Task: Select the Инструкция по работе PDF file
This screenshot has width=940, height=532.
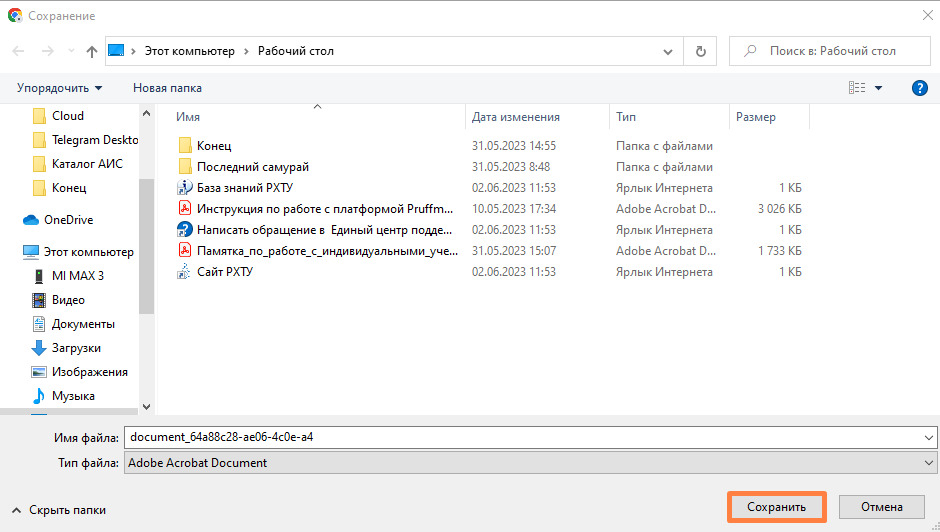Action: click(x=324, y=209)
